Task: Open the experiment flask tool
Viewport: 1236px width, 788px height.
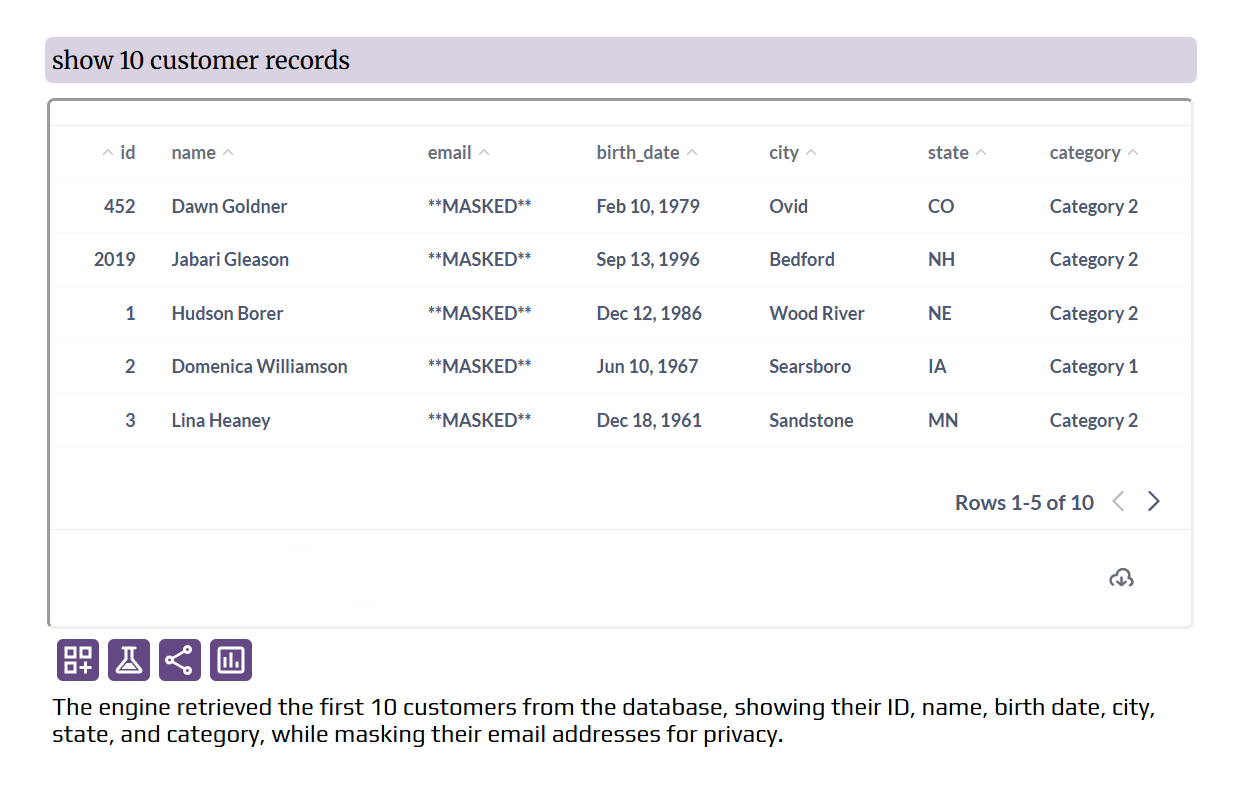Action: coord(128,659)
